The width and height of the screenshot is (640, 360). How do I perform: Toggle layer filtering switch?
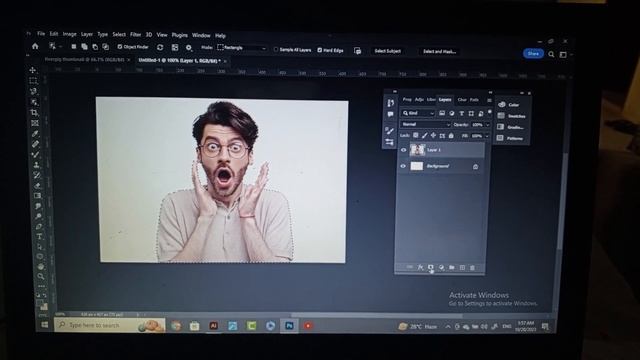coord(490,112)
